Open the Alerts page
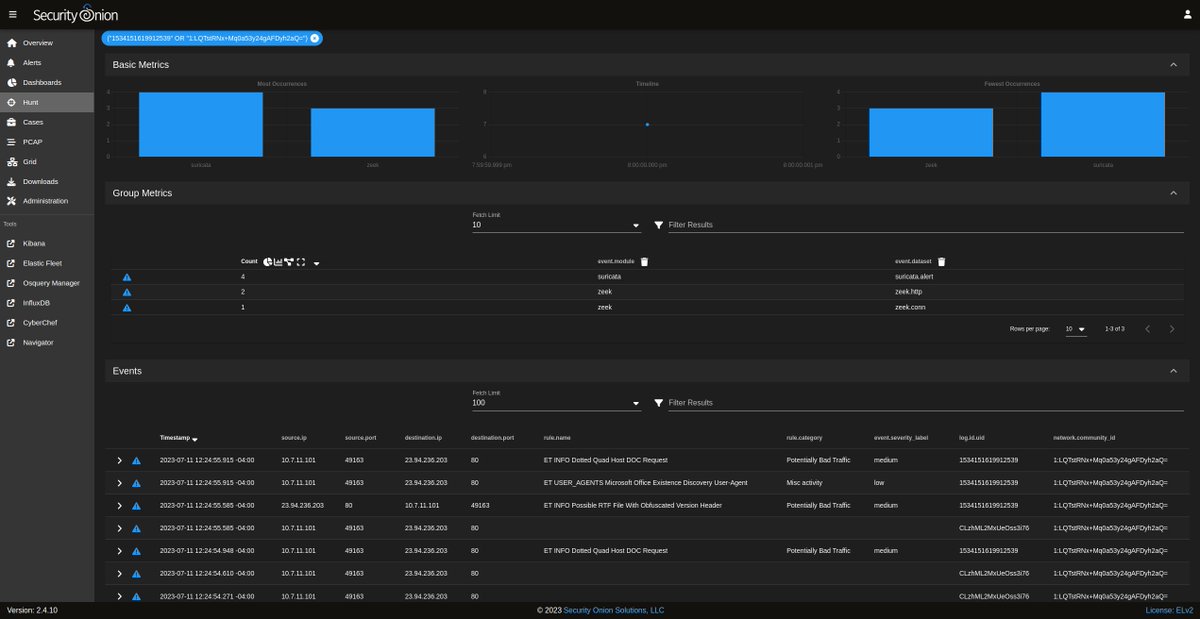Viewport: 1200px width, 619px height. pyautogui.click(x=47, y=63)
